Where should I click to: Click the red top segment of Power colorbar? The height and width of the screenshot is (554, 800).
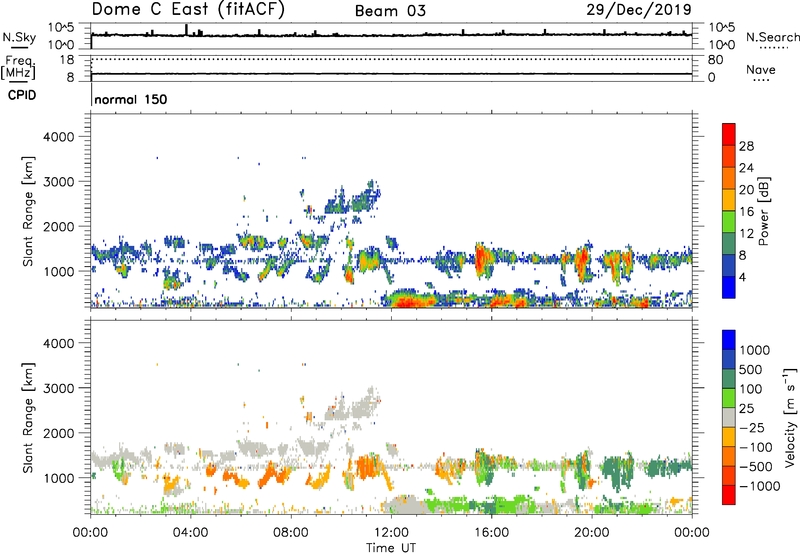[x=729, y=135]
